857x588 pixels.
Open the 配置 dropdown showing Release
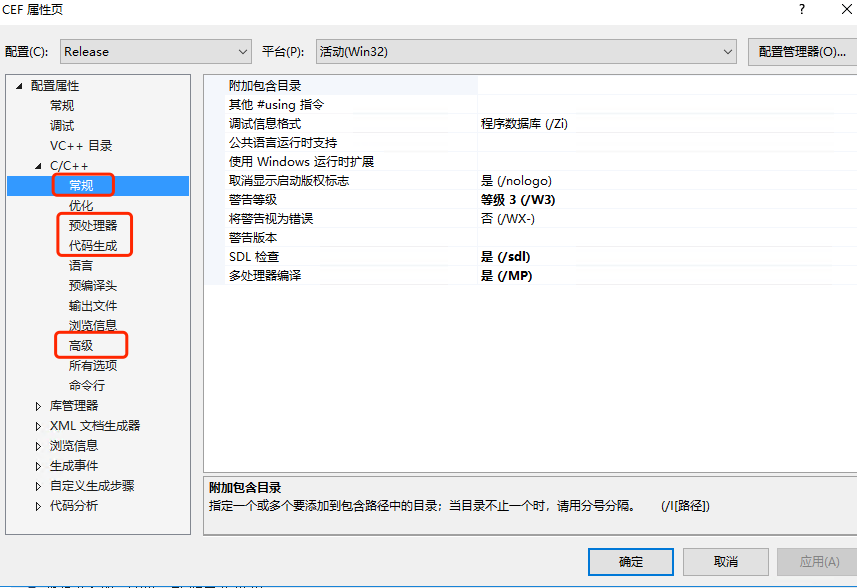[x=155, y=51]
